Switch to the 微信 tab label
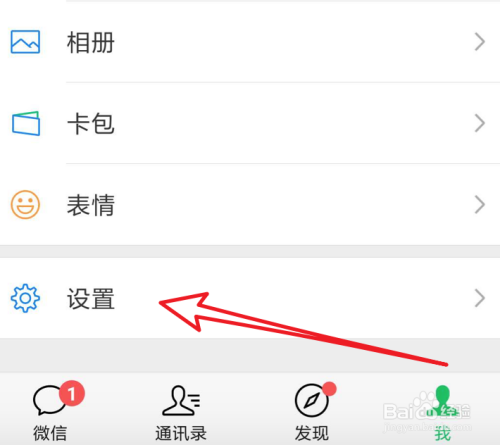 (x=50, y=433)
